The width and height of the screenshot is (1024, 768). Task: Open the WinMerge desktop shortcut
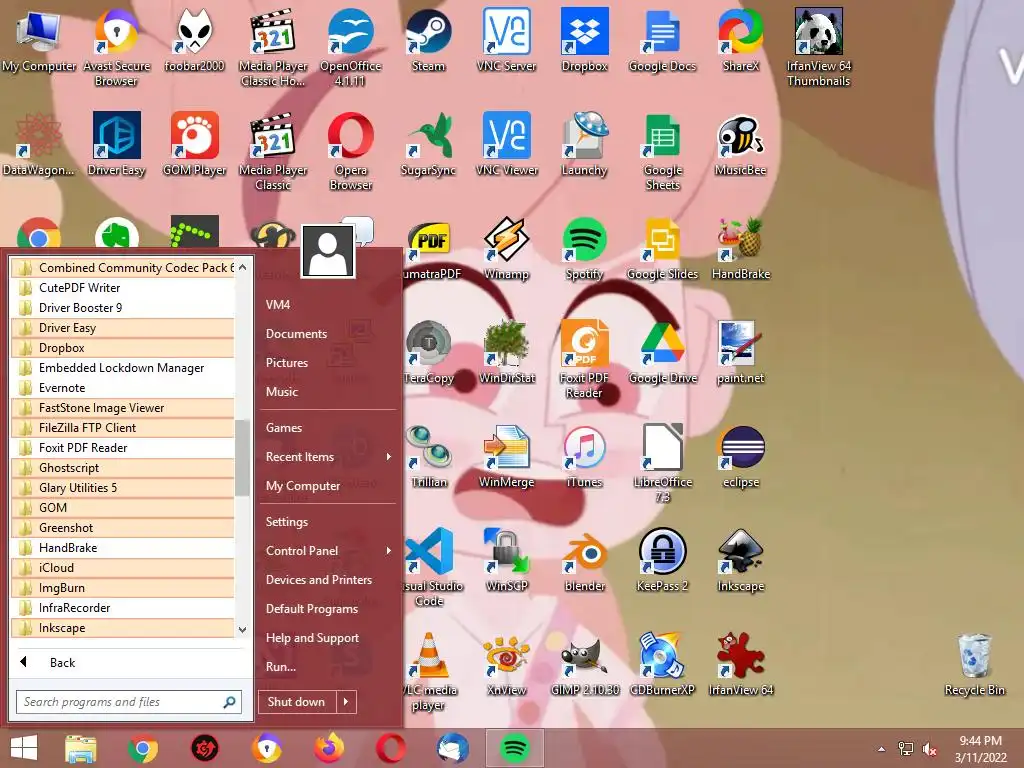point(507,456)
